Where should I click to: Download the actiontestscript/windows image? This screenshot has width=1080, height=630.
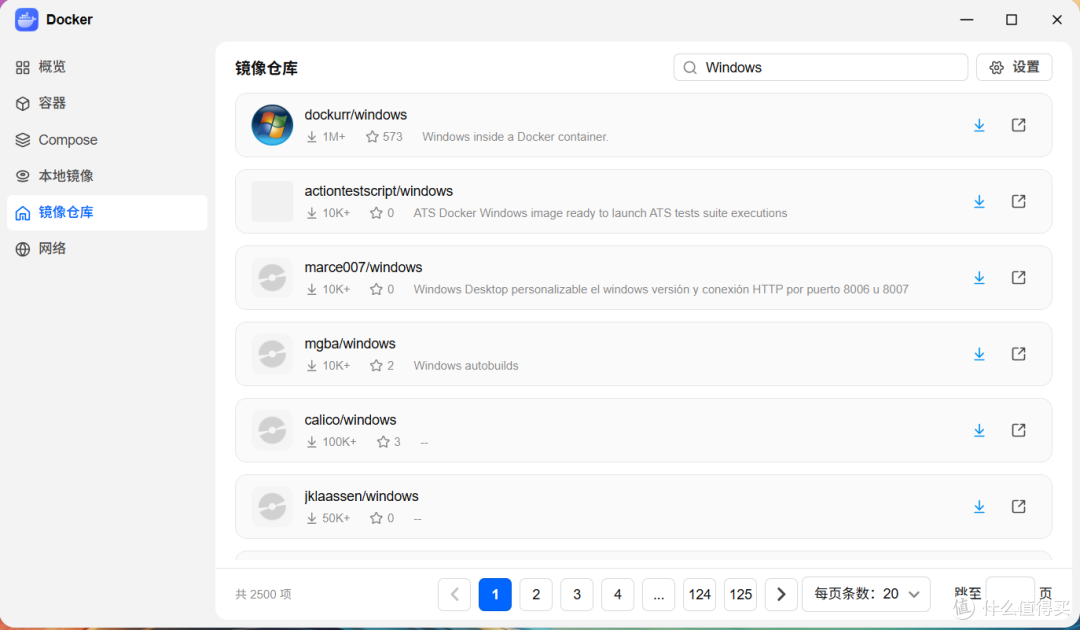[979, 202]
